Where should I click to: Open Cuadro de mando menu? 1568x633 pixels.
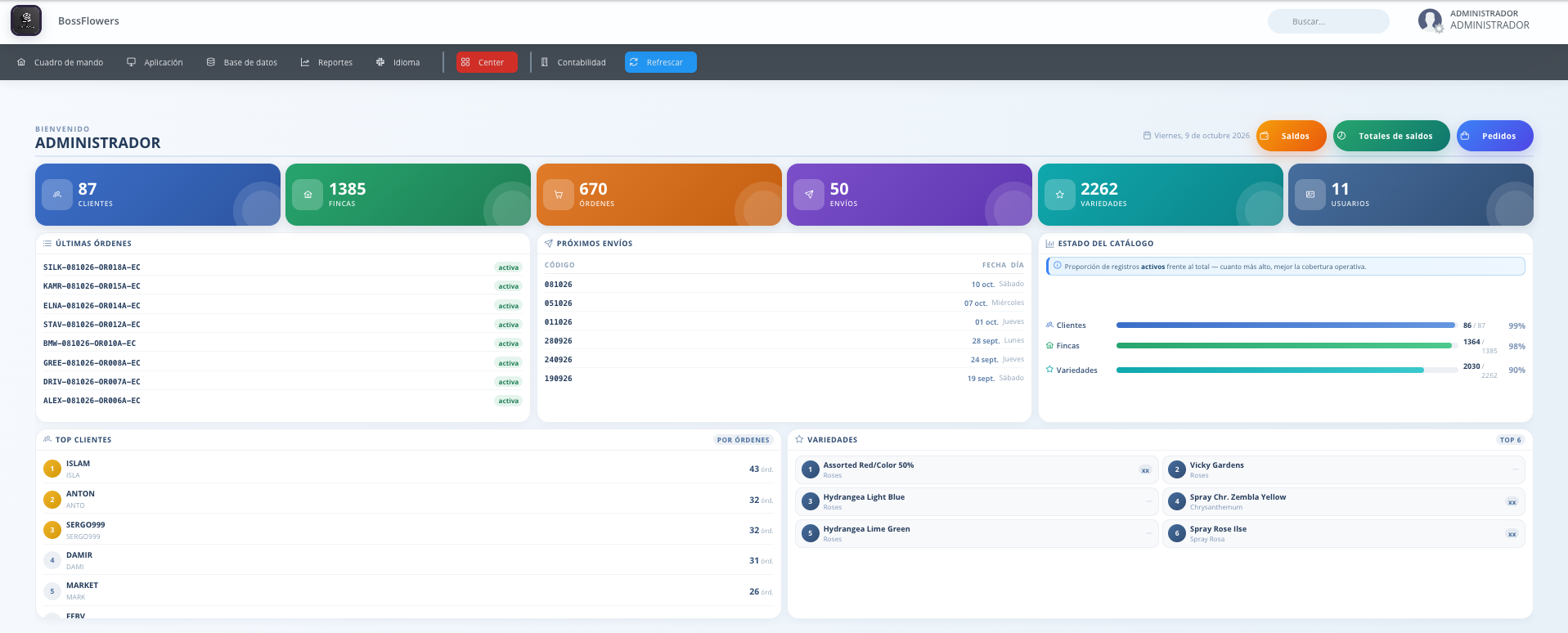click(x=61, y=62)
